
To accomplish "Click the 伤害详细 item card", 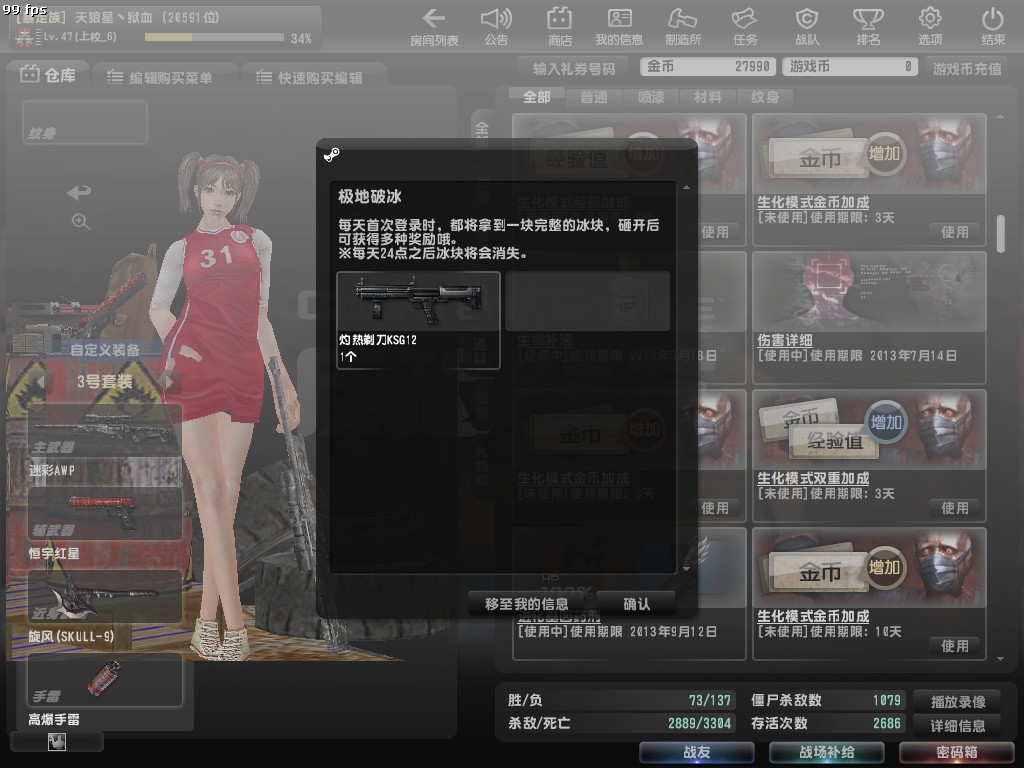I will pos(869,317).
